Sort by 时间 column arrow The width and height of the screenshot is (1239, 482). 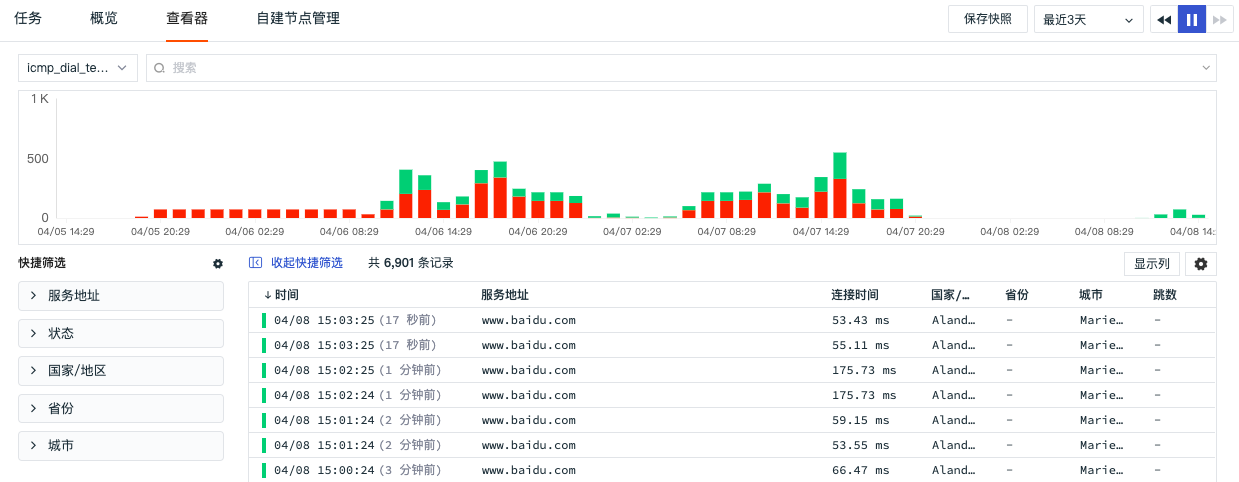267,295
